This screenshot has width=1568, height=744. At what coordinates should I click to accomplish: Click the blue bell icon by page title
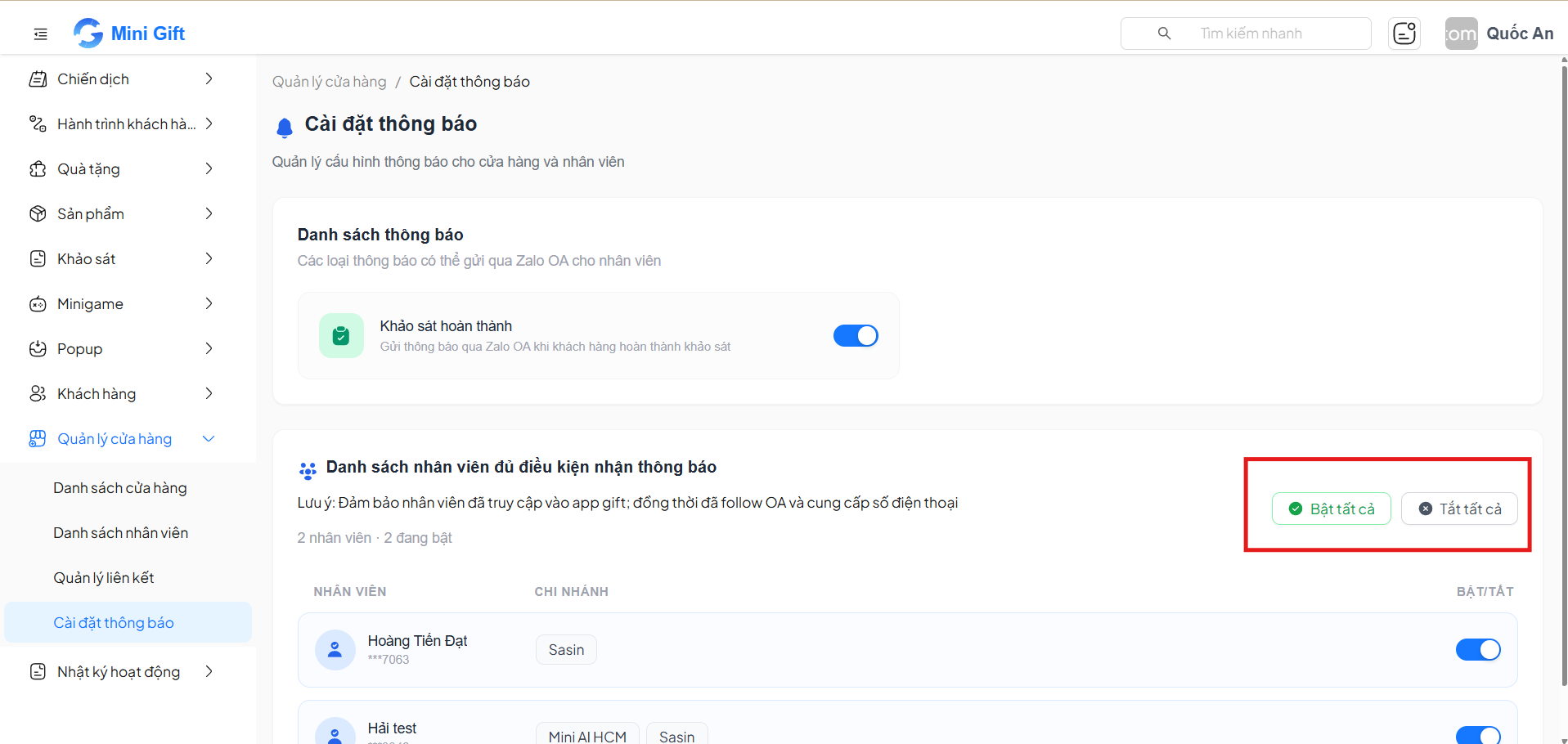(x=285, y=127)
